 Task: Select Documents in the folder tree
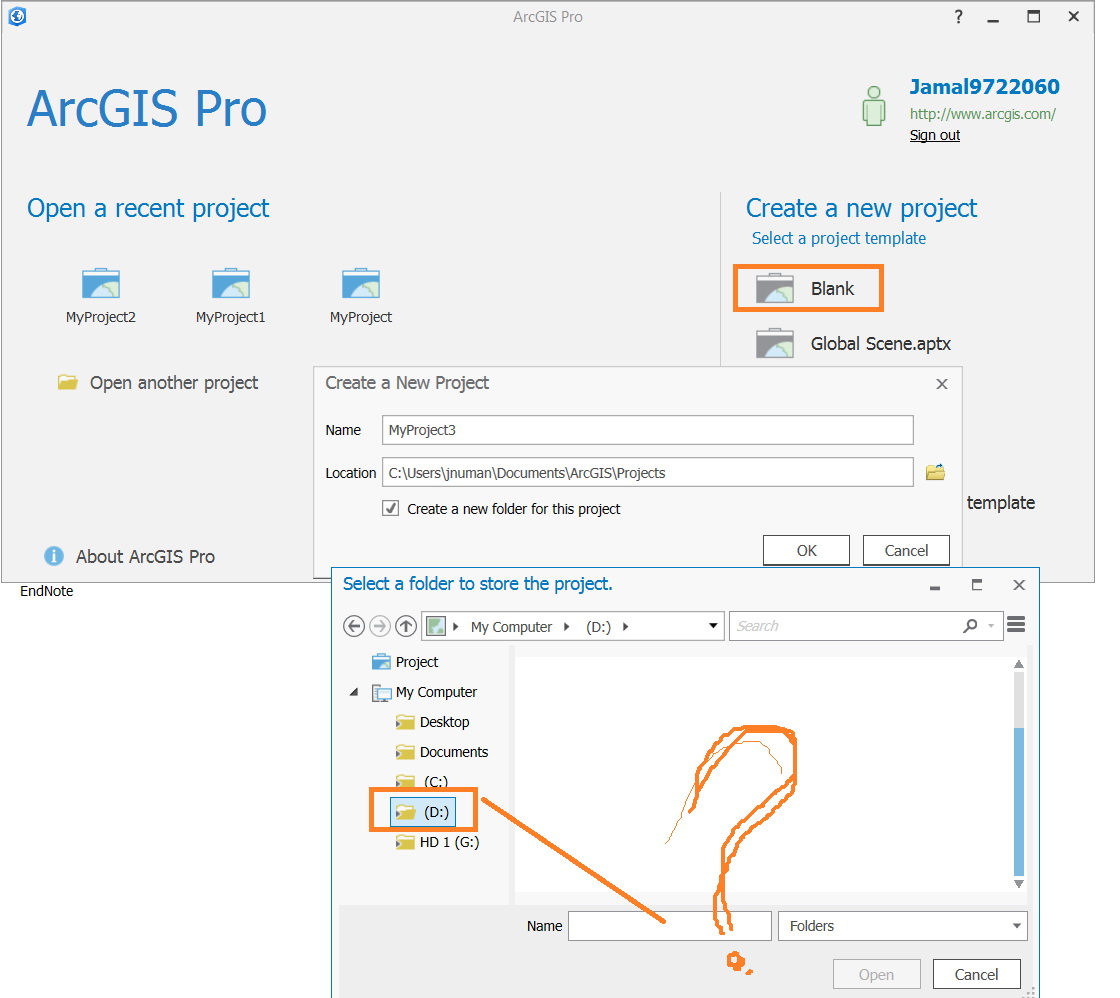[x=442, y=752]
